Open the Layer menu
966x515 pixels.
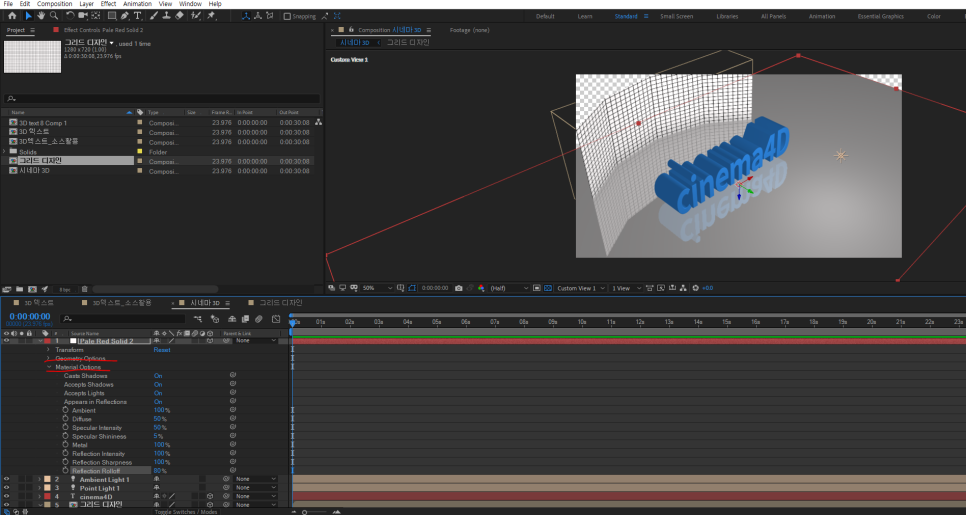point(86,4)
